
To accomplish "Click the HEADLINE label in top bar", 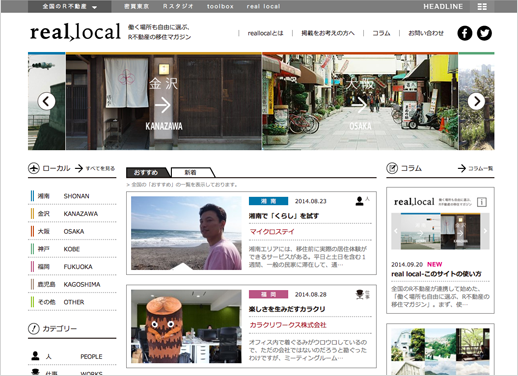I will 443,6.
